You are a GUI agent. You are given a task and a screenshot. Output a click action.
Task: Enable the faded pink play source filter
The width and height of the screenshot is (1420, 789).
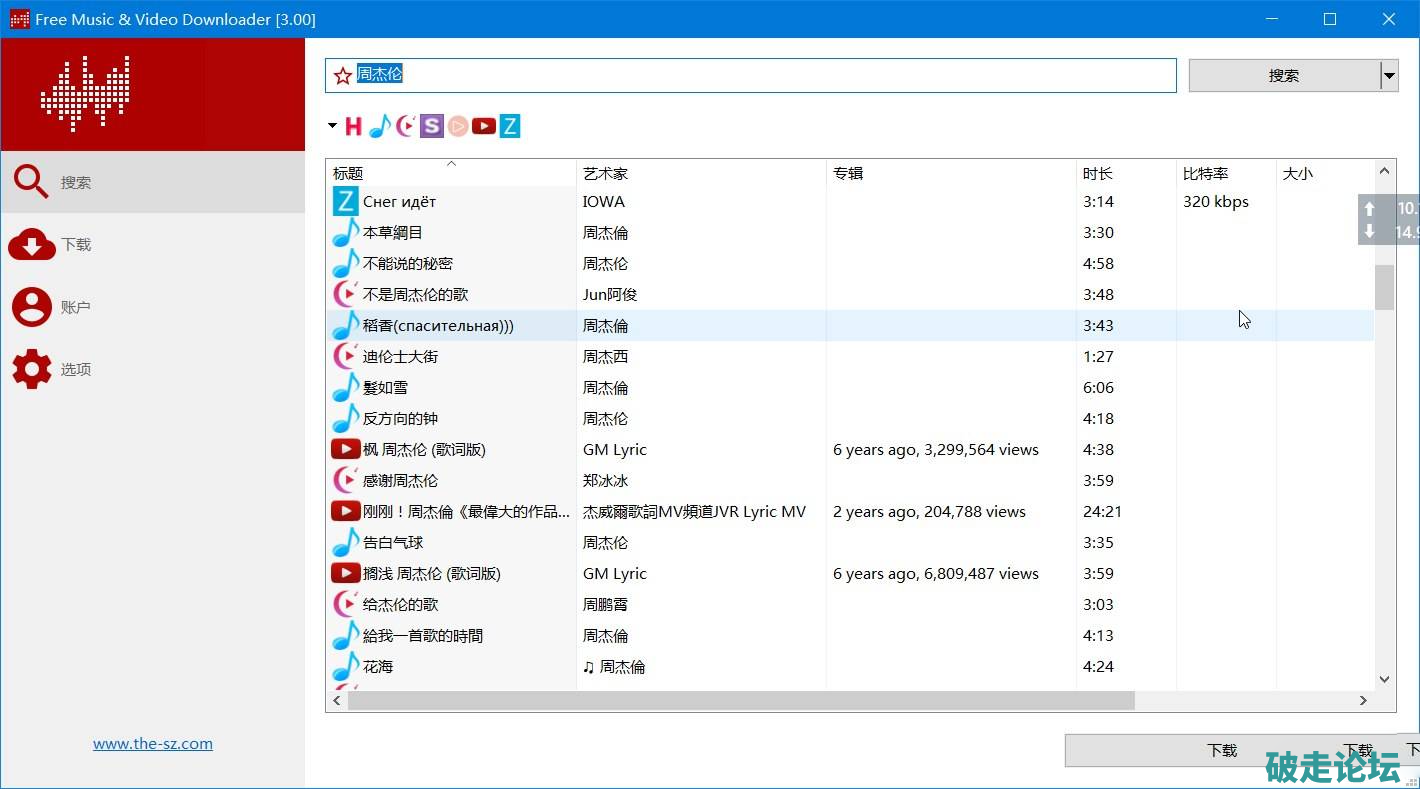457,126
